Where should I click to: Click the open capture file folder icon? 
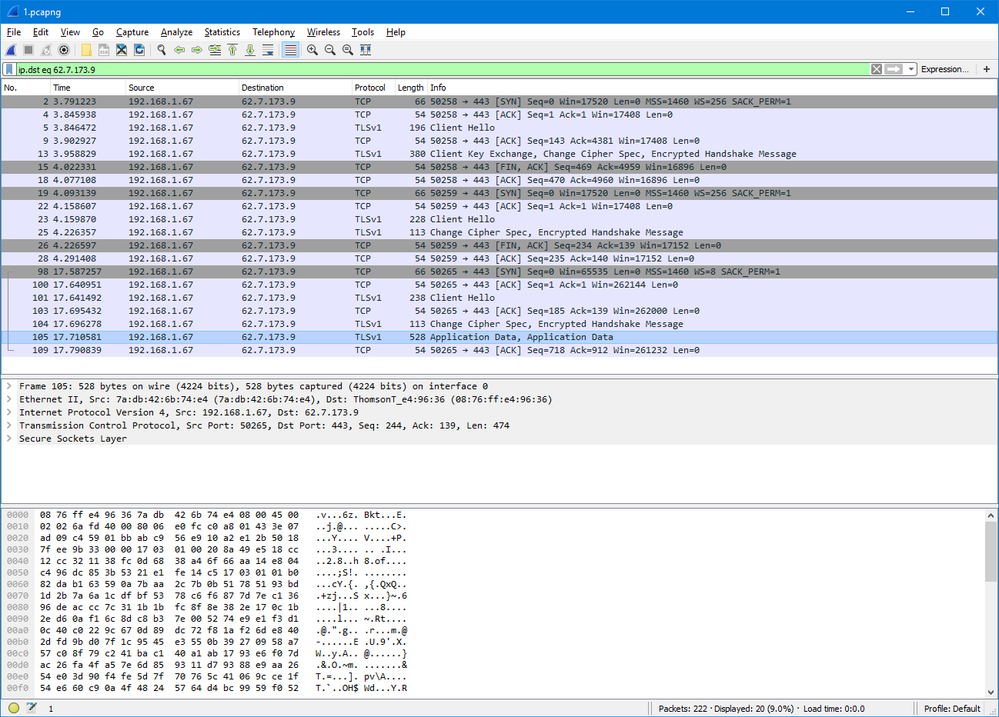pos(86,50)
